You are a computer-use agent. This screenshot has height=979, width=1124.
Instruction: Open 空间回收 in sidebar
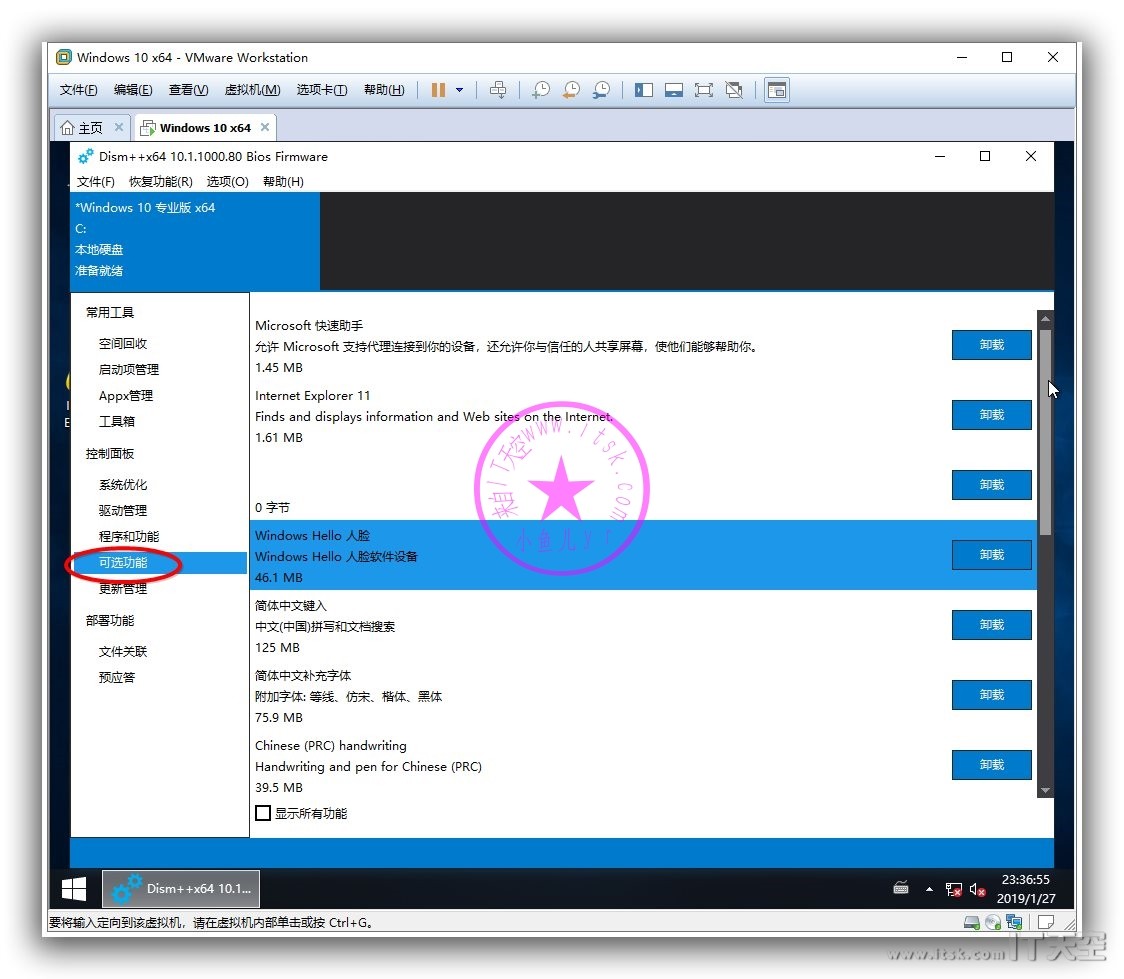coord(123,343)
